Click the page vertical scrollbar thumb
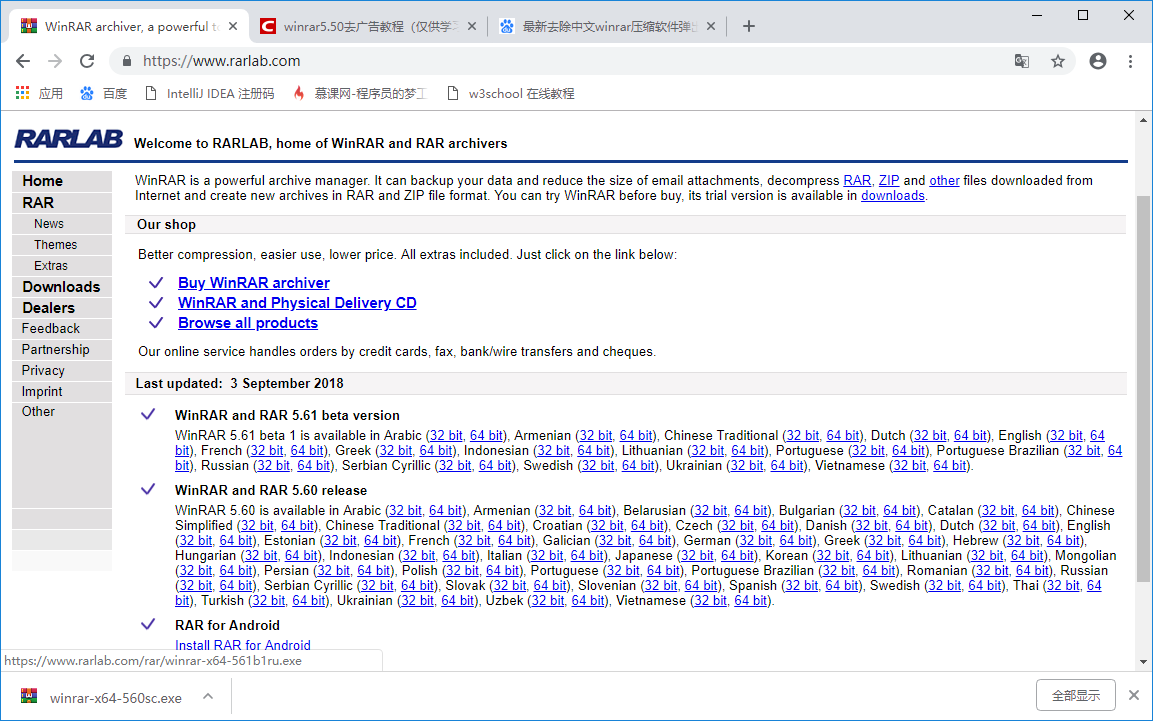 [x=1143, y=390]
